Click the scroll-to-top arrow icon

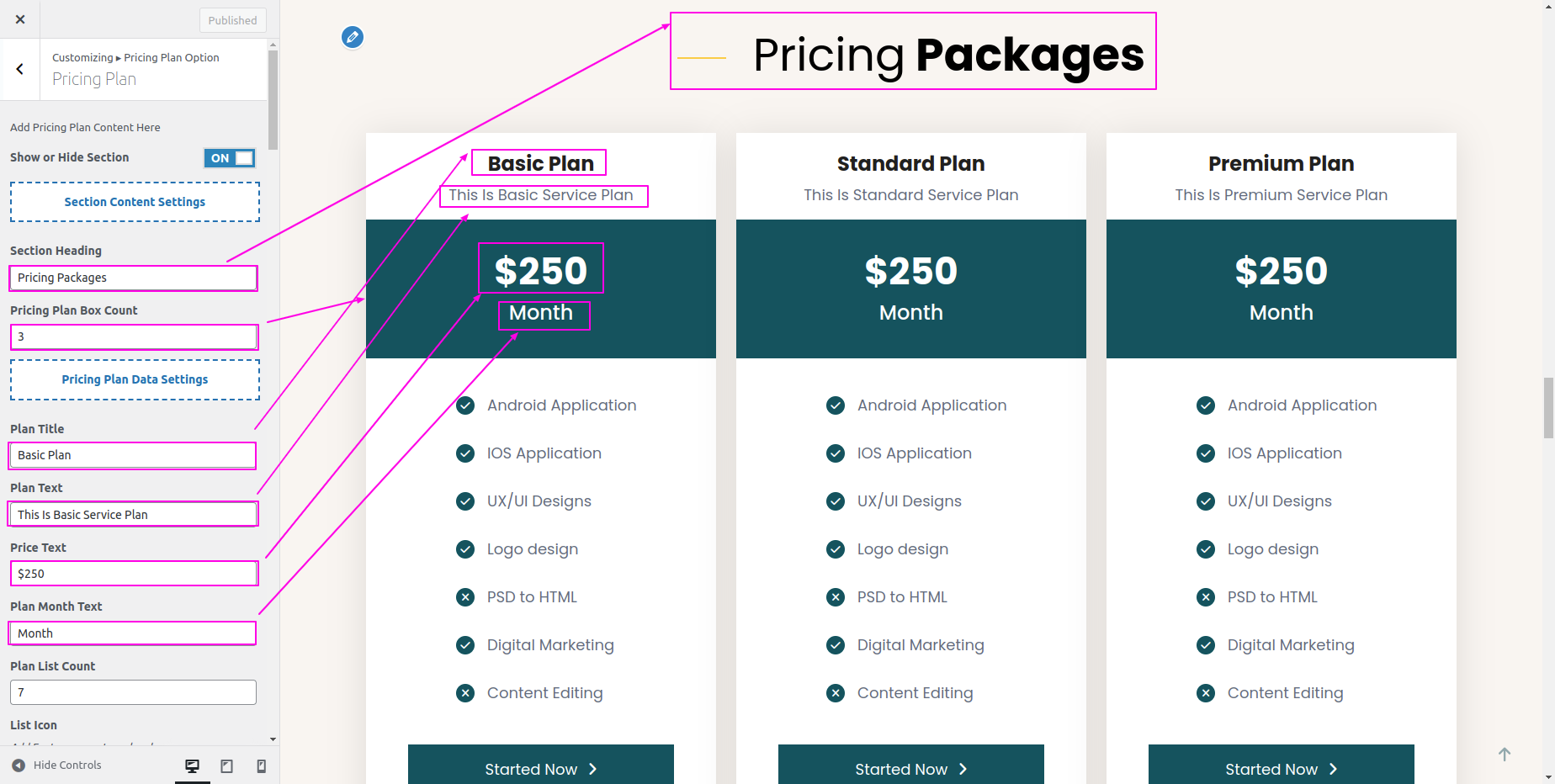(x=1505, y=755)
